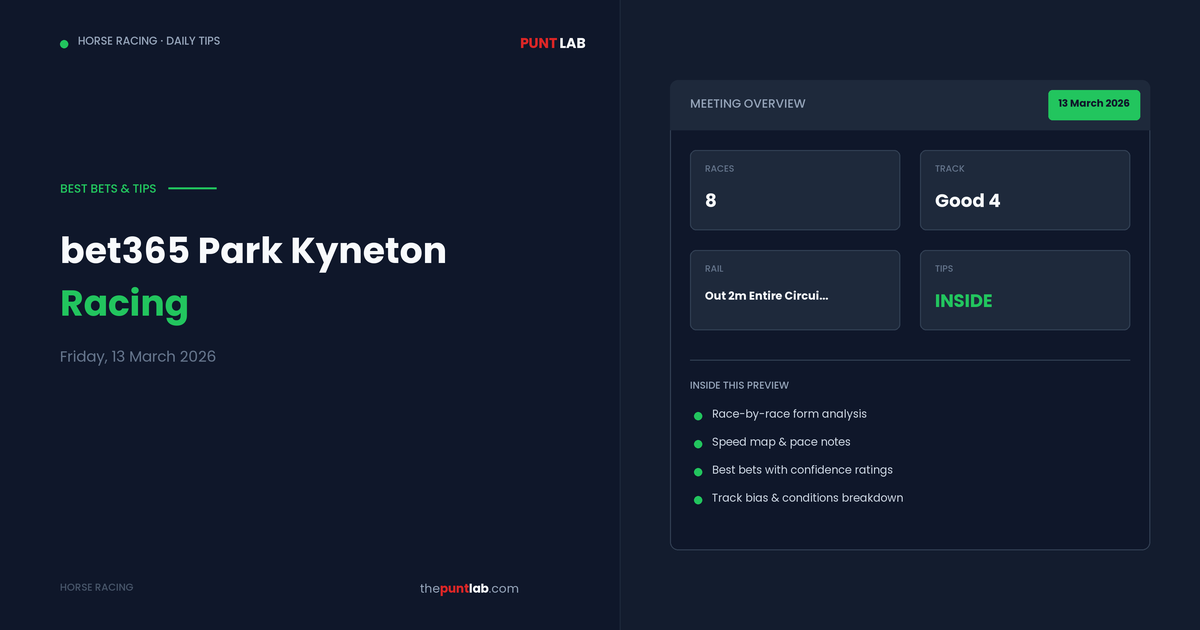Expand the MEETING OVERVIEW header
The height and width of the screenshot is (630, 1200).
point(747,103)
